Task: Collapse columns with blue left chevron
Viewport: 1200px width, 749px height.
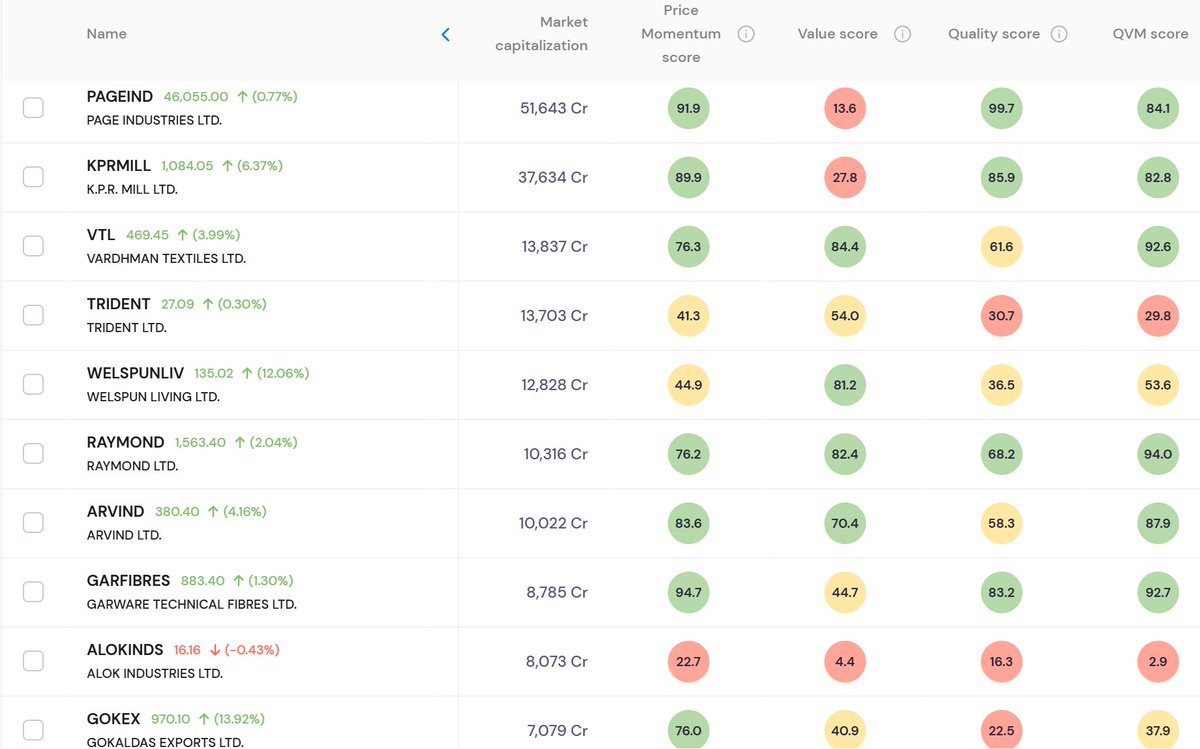Action: (445, 34)
